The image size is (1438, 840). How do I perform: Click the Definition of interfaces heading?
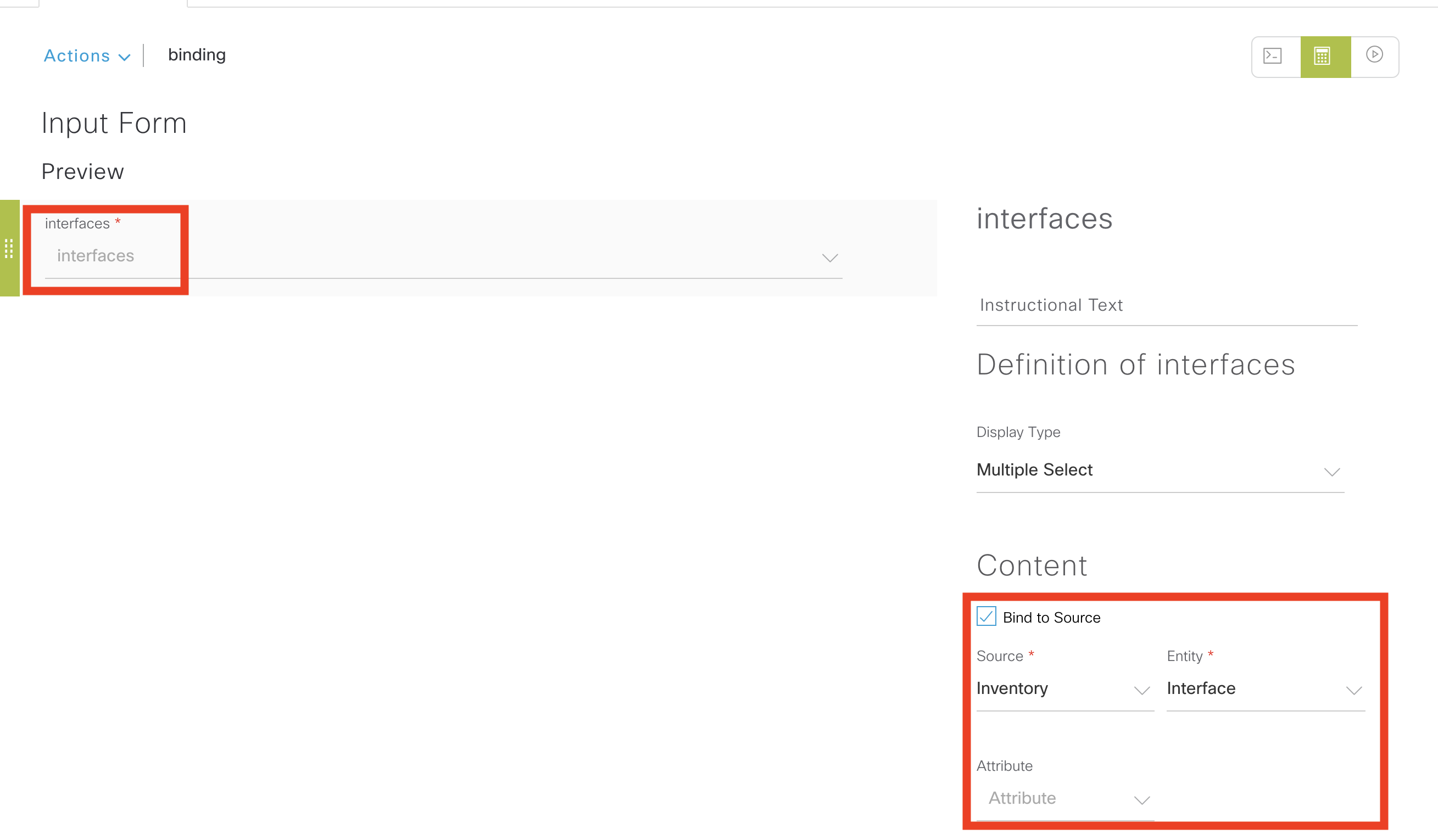(1135, 365)
